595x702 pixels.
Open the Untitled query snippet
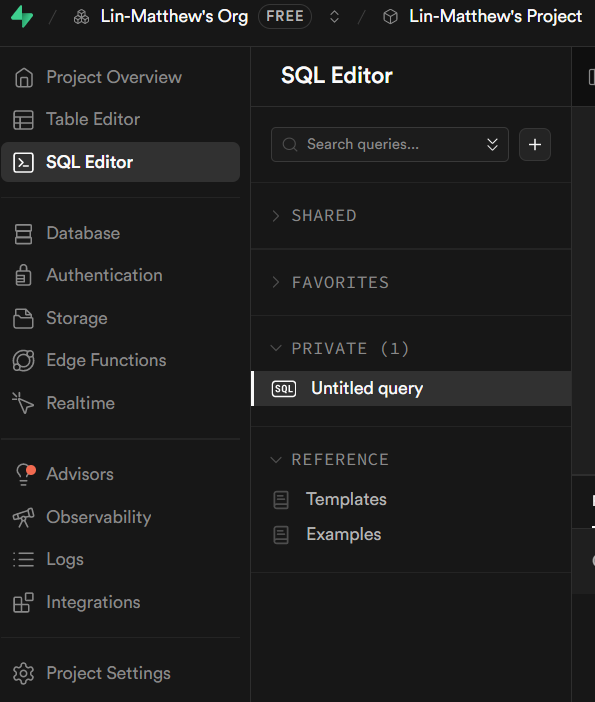(411, 389)
